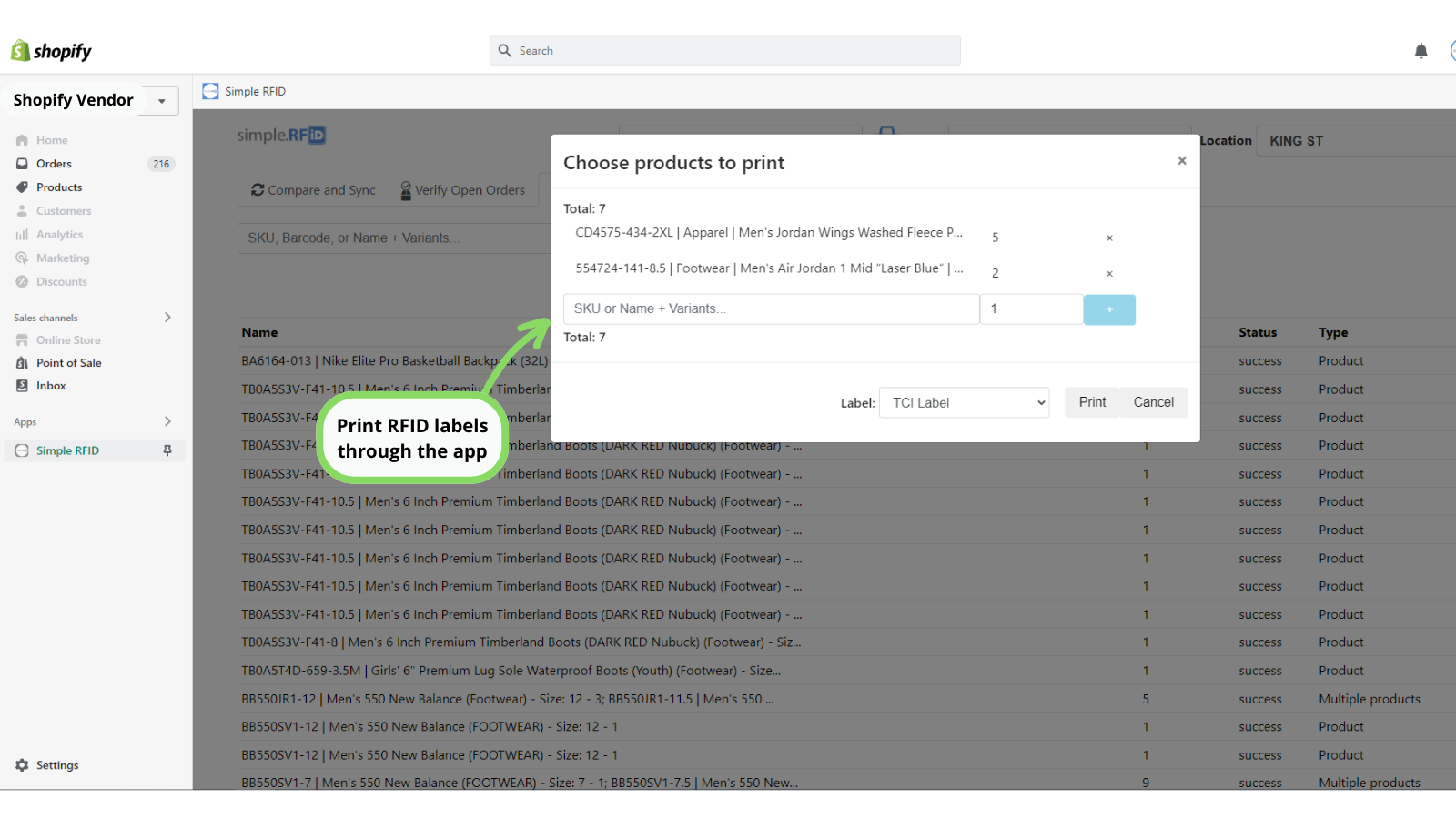This screenshot has height=819, width=1456.
Task: Click the Point of Sale bag icon
Action: [x=22, y=363]
